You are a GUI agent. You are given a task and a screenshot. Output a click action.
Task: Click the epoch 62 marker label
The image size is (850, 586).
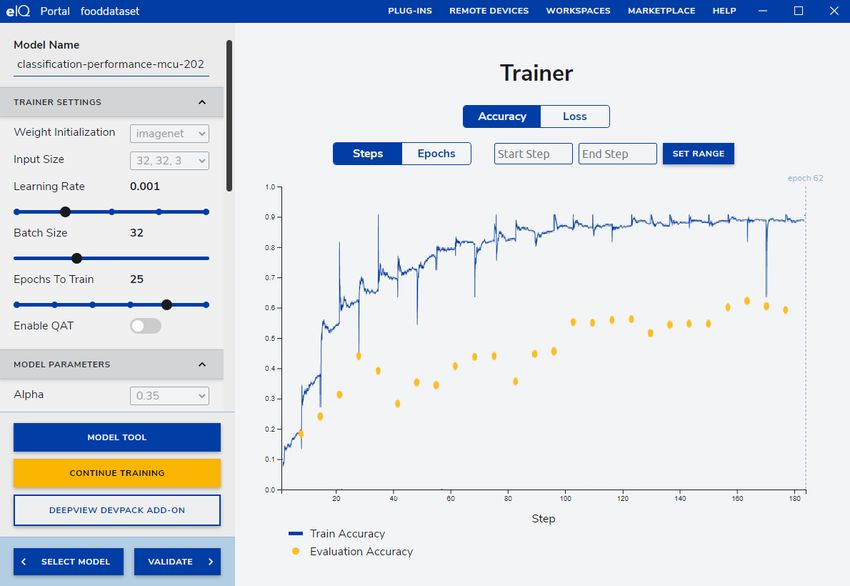click(805, 178)
